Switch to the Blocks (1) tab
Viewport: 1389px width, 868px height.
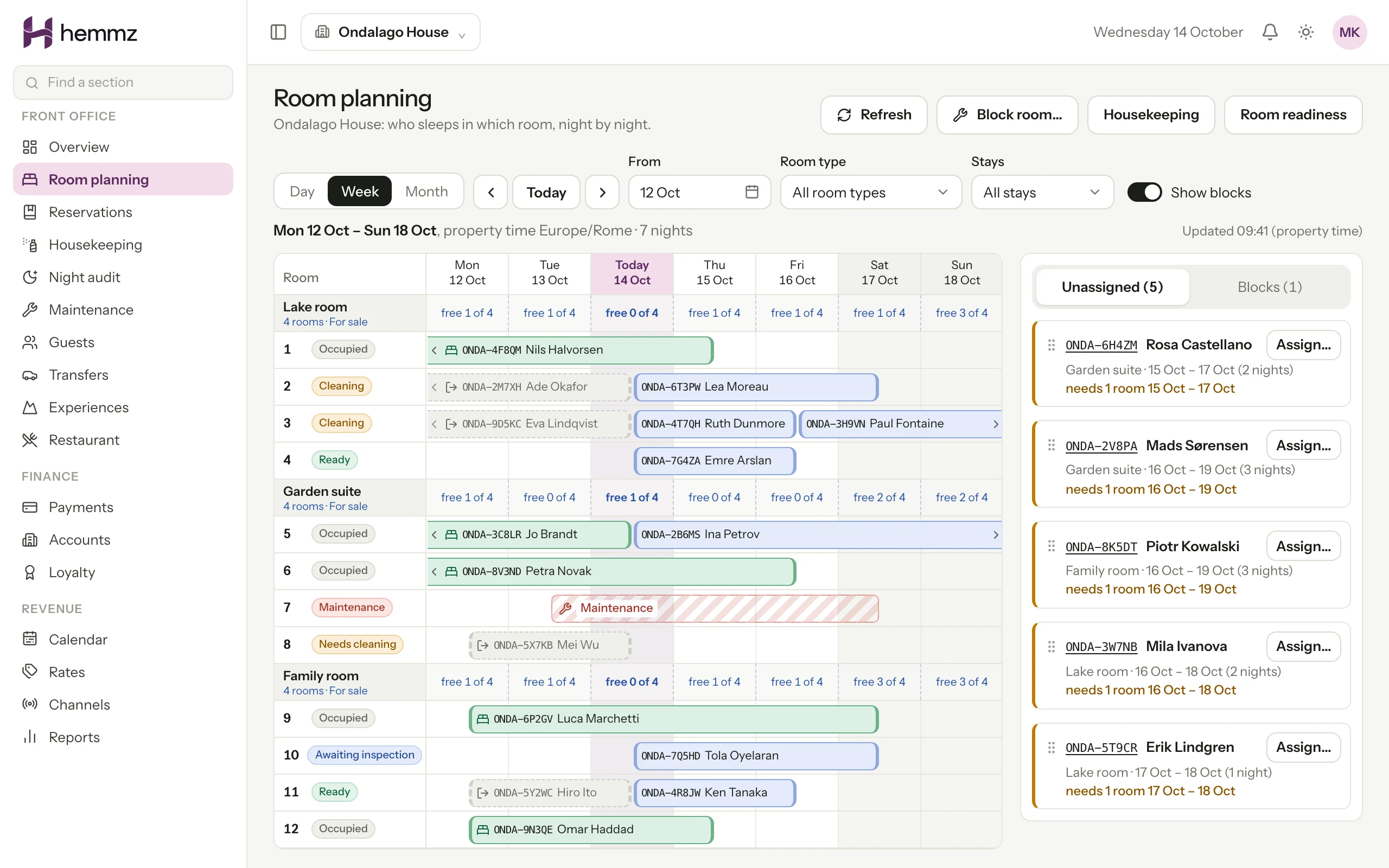pyautogui.click(x=1270, y=287)
